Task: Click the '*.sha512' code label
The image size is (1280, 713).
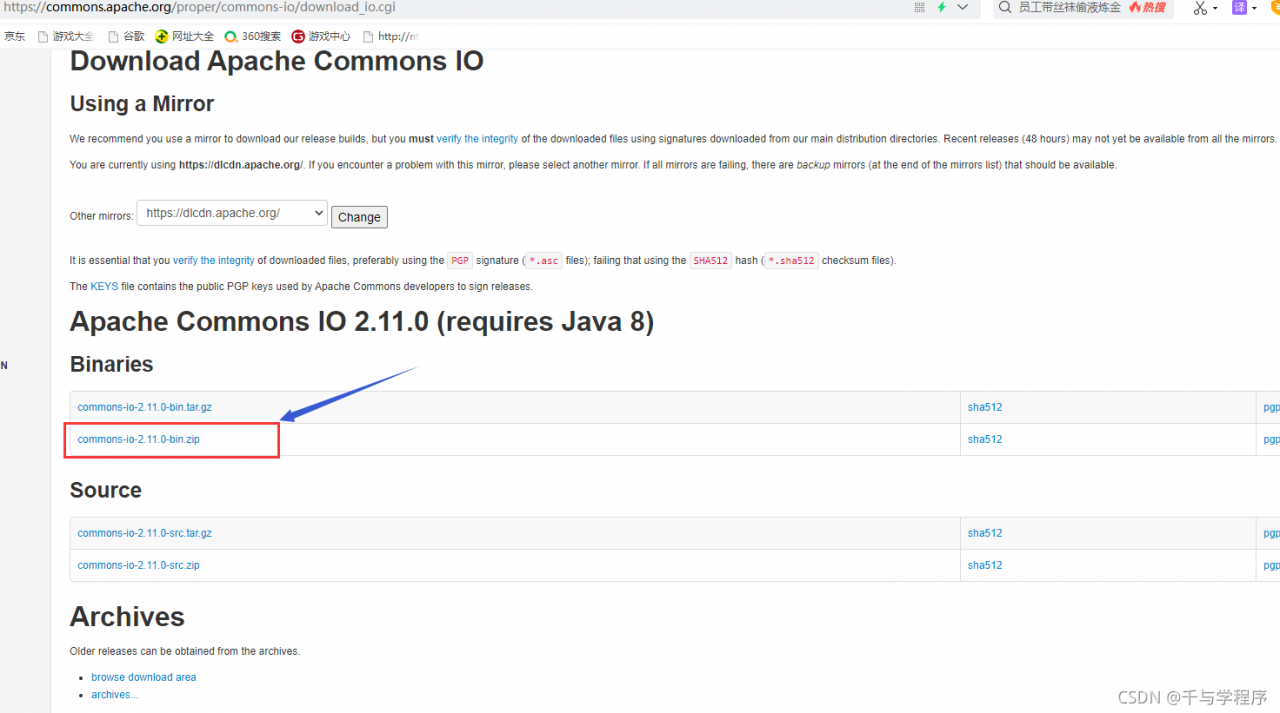Action: pos(792,261)
